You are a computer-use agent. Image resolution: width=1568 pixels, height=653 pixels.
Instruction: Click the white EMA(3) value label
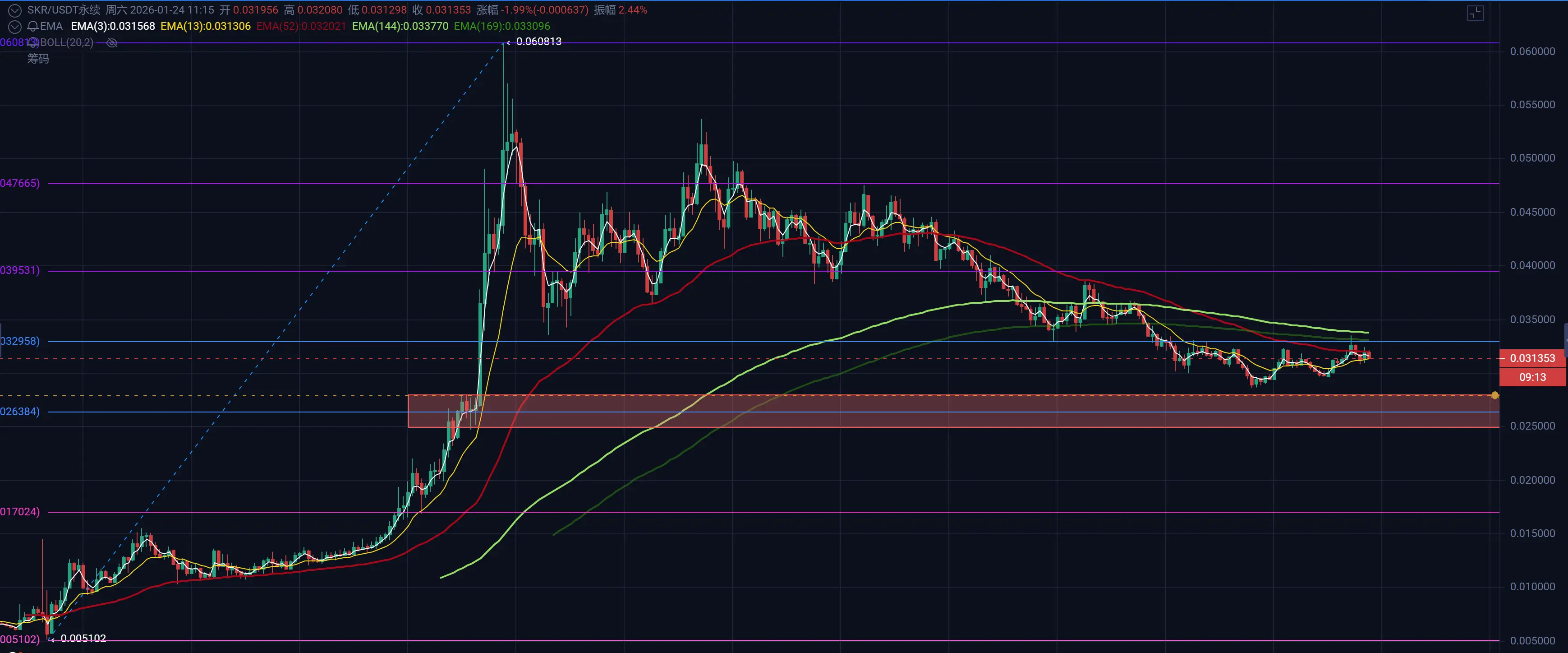click(113, 26)
